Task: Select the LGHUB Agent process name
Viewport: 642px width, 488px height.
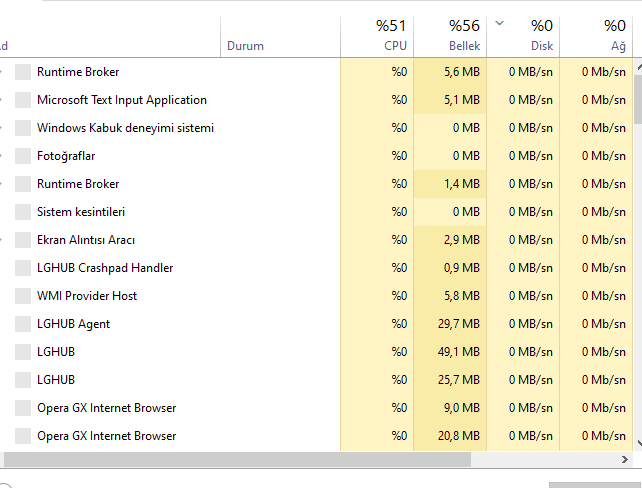Action: (73, 324)
